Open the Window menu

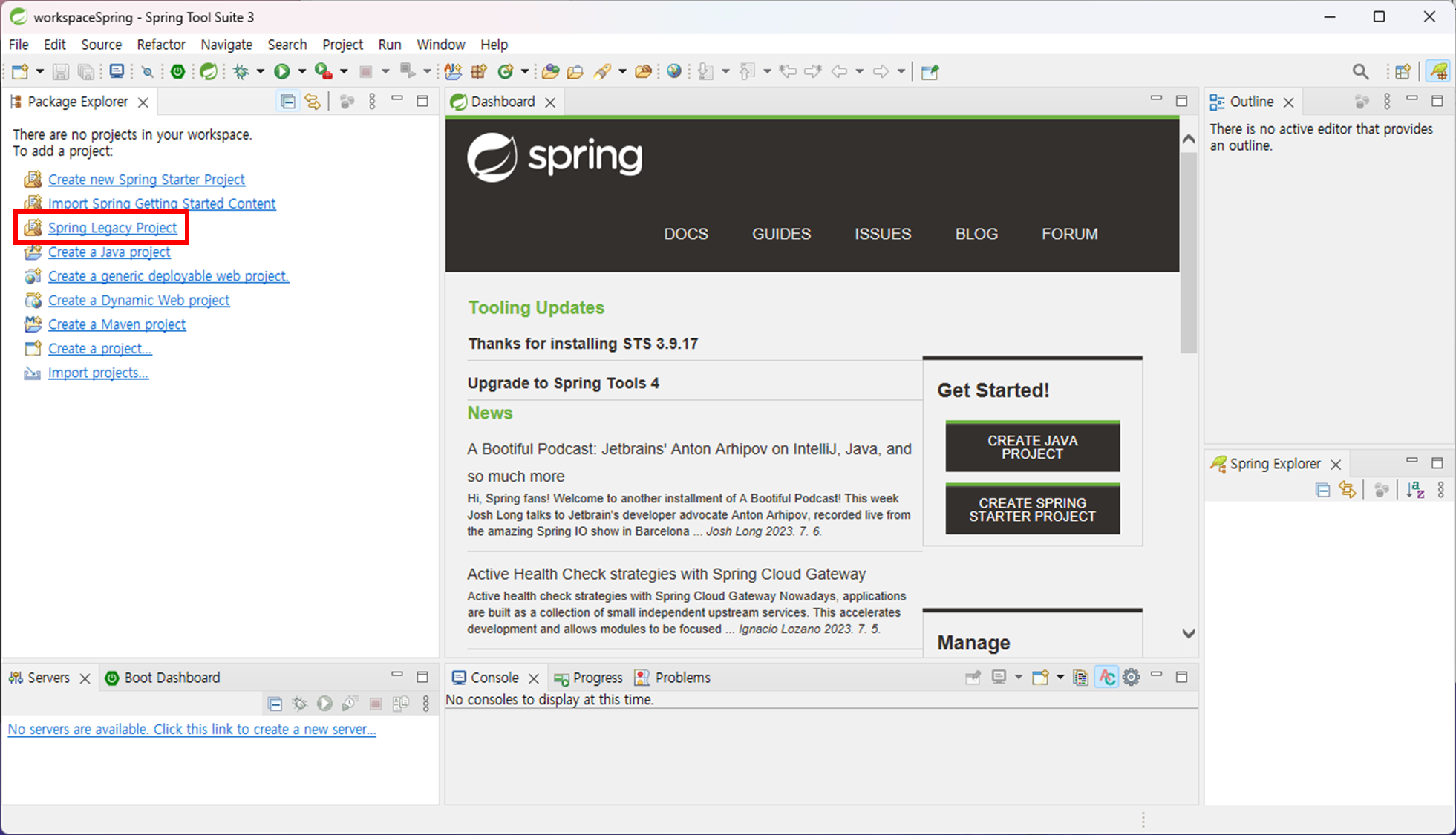point(440,45)
